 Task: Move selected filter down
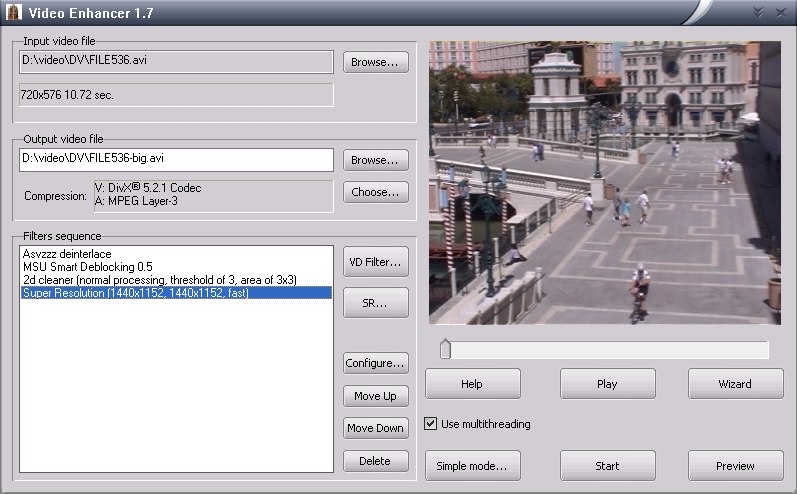pos(376,428)
